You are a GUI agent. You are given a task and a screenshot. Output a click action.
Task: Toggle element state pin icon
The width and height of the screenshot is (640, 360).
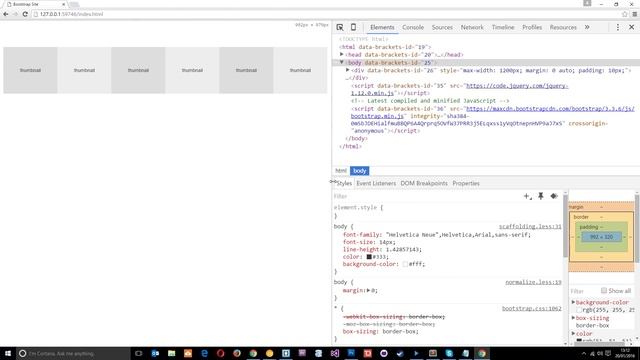(540, 196)
